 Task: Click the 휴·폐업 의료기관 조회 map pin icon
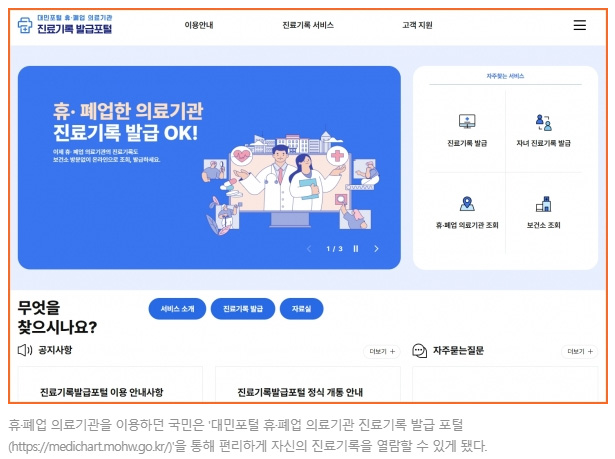click(467, 204)
